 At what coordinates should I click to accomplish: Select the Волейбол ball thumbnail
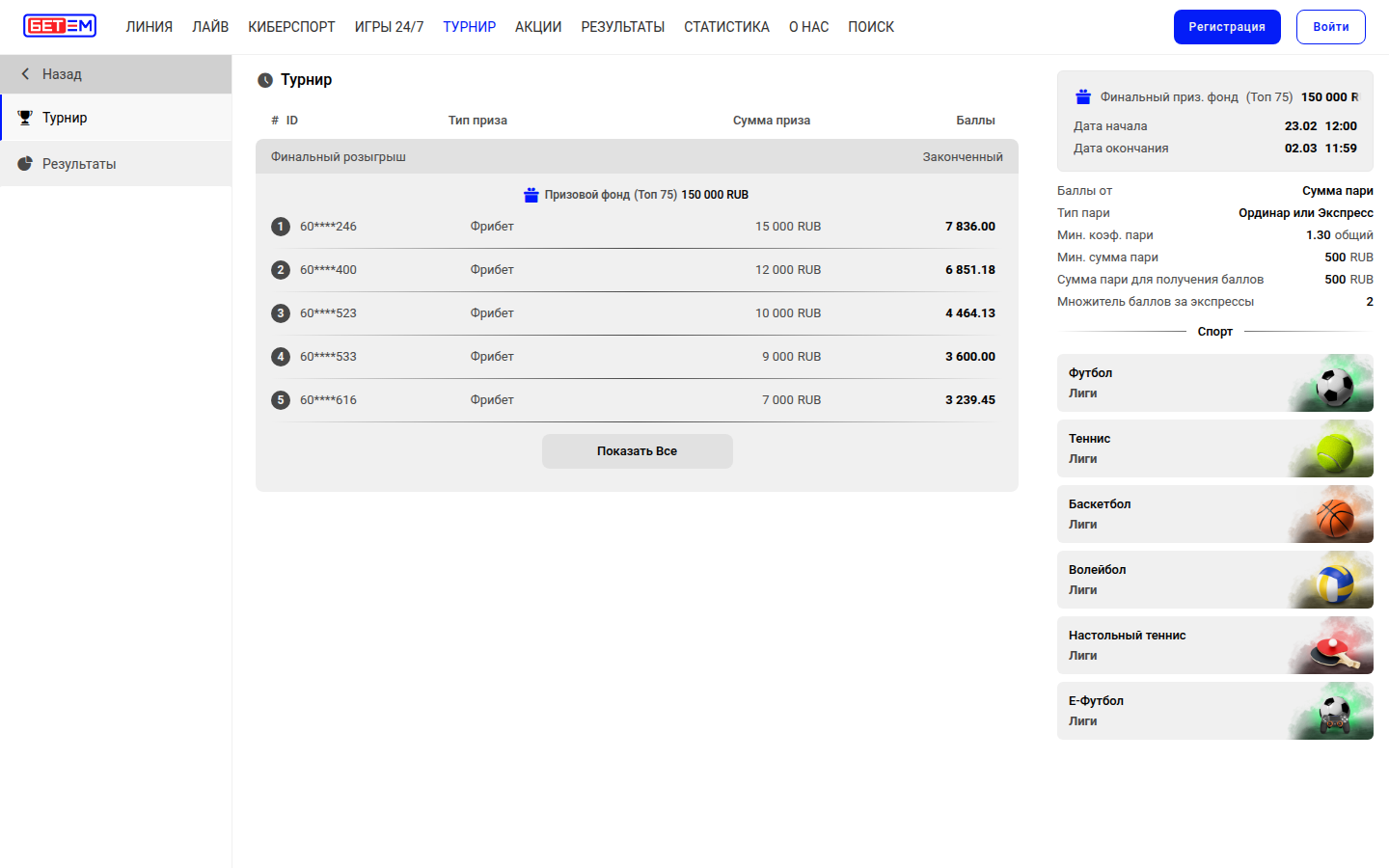tap(1335, 581)
